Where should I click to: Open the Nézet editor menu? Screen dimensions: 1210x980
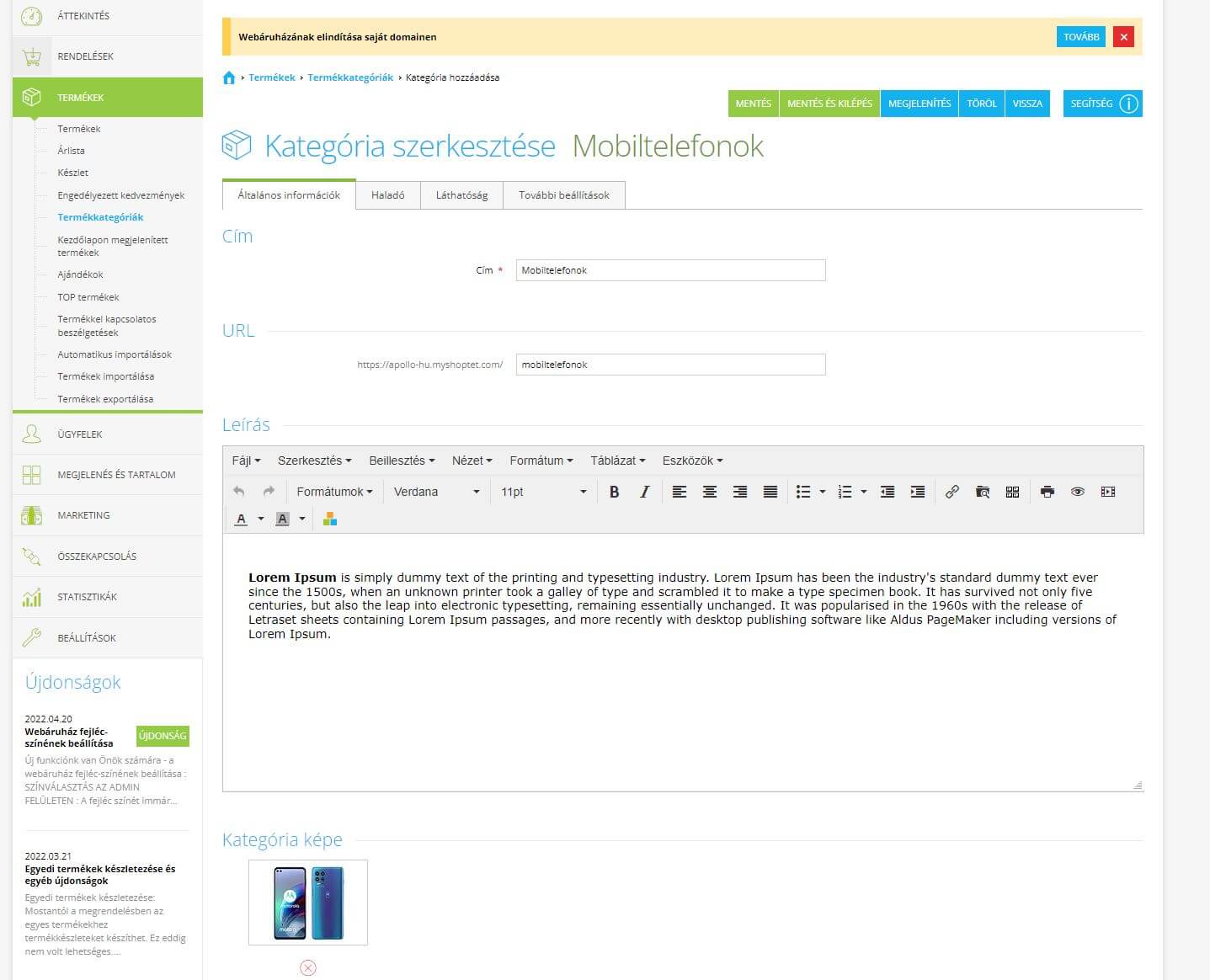tap(472, 461)
